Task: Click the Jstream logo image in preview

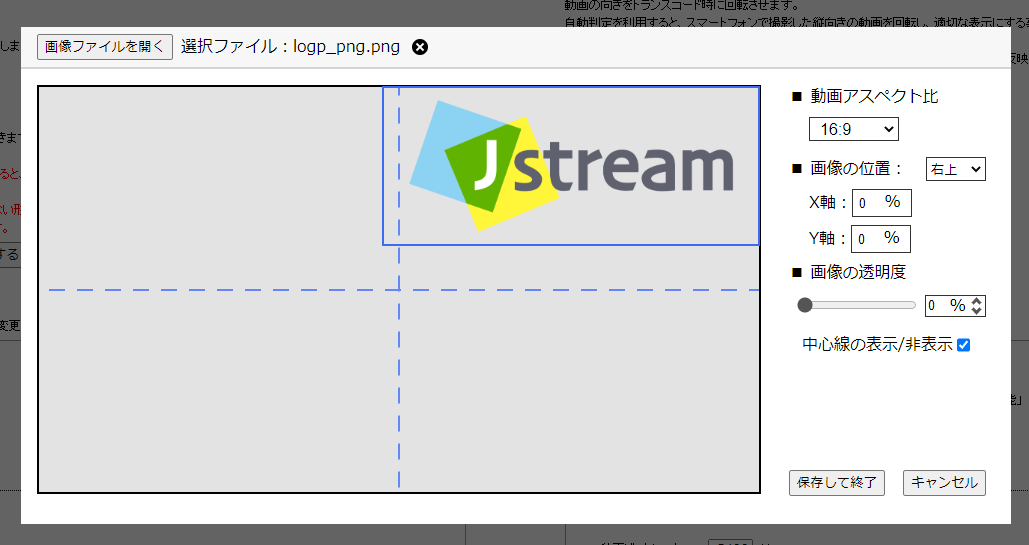Action: (x=571, y=166)
